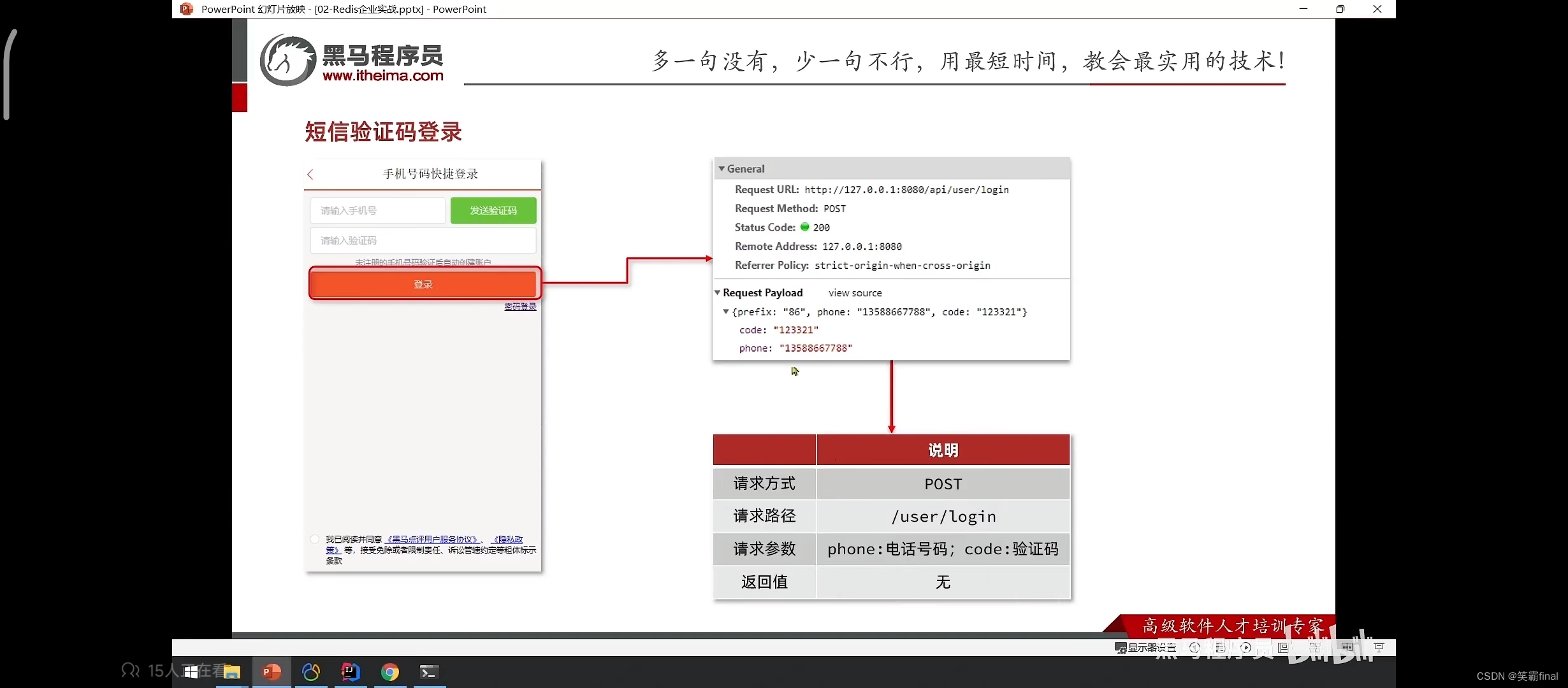Screen dimensions: 1568x688
Task: Minimize the PowerPoint window
Action: (x=1303, y=9)
